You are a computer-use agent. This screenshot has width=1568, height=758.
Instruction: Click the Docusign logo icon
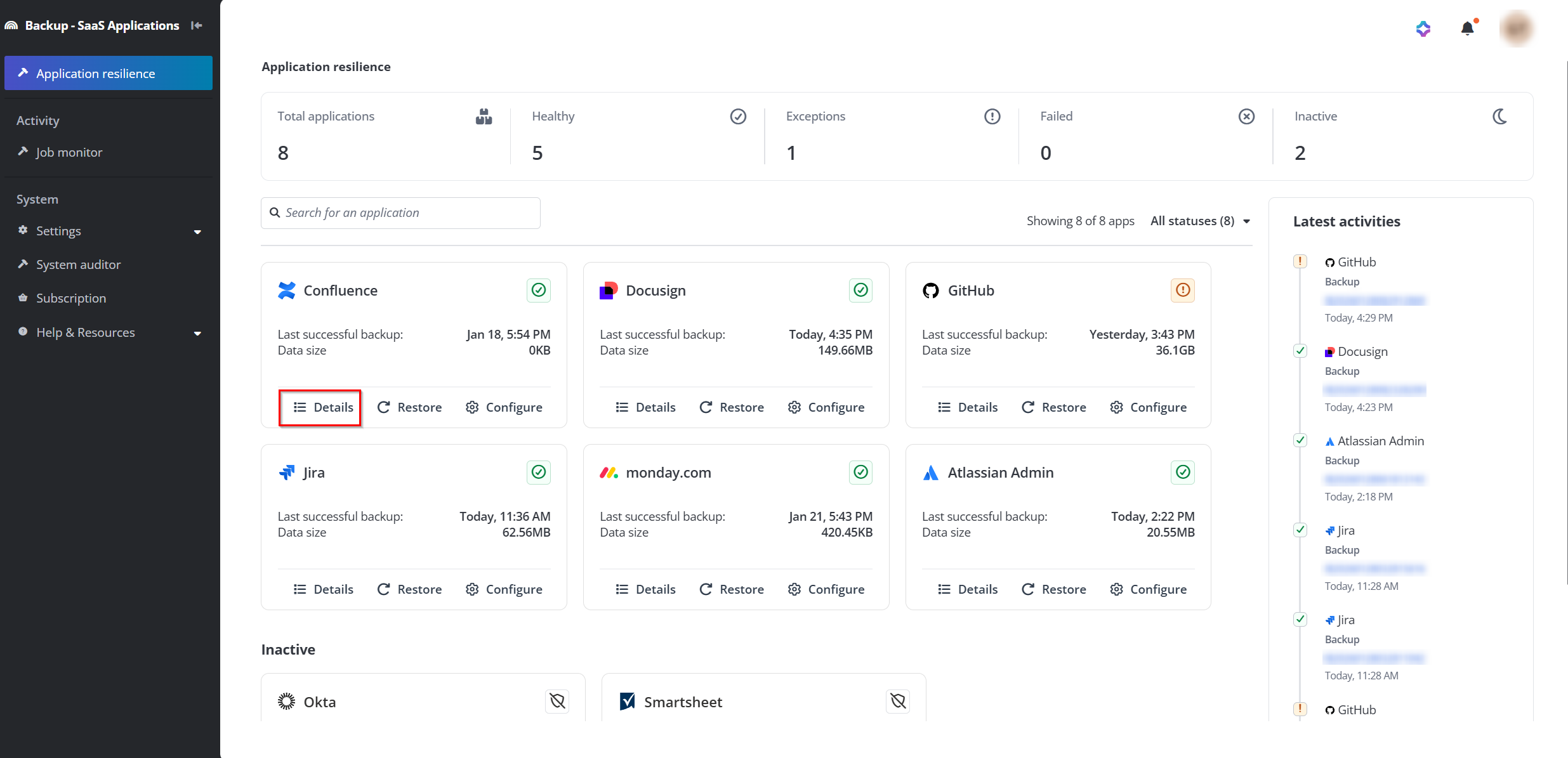(x=609, y=291)
